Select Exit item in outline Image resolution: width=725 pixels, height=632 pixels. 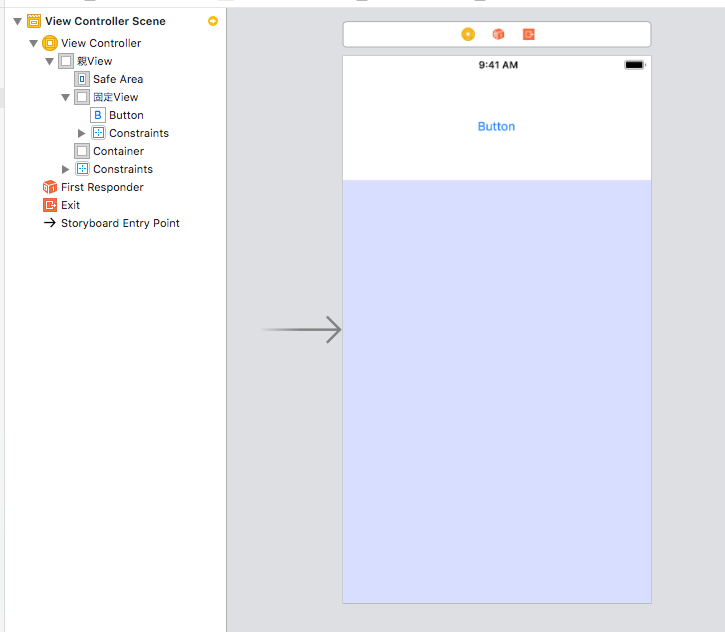(x=70, y=205)
